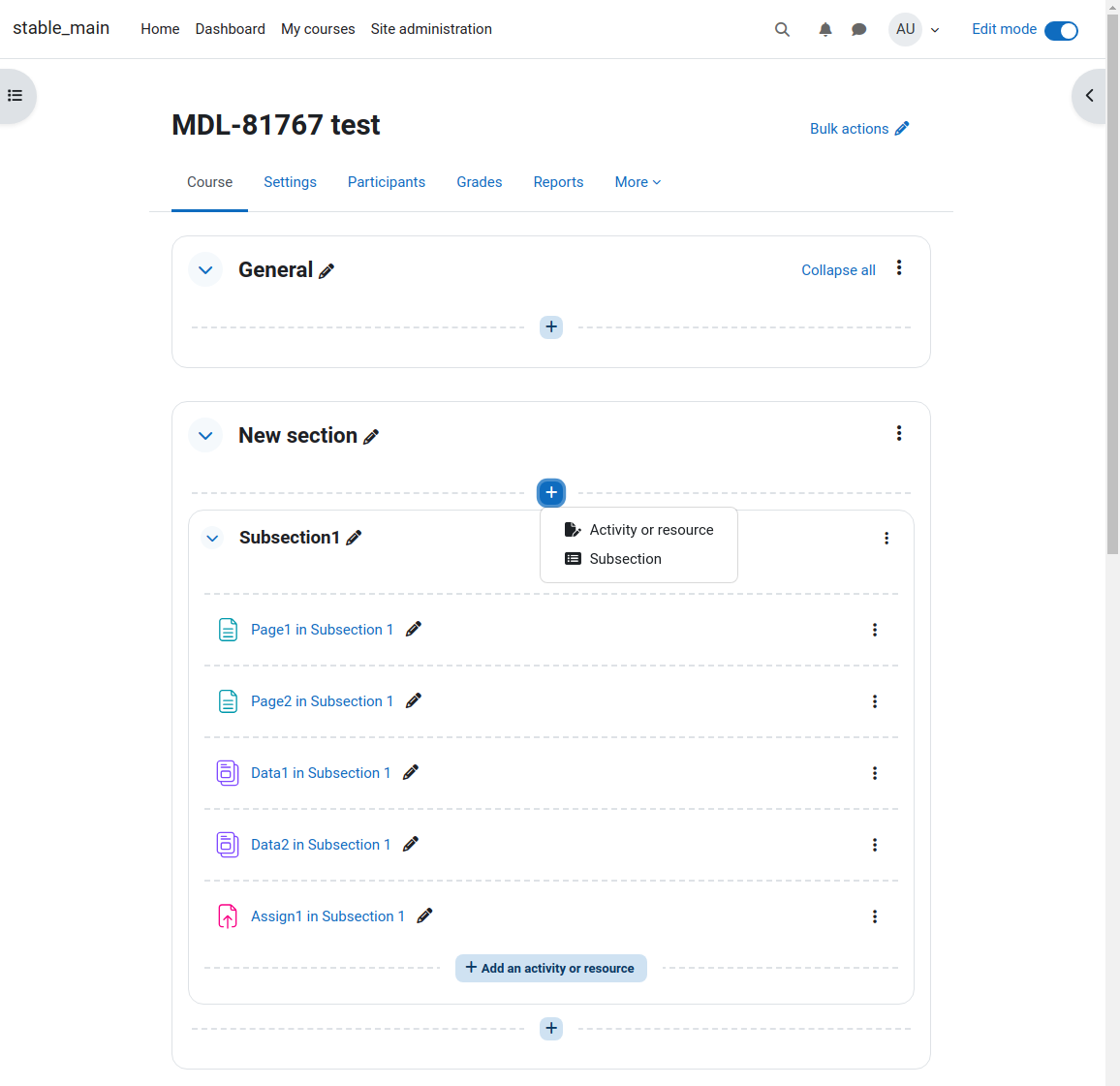
Task: Open Page1 in Subsection 1 link
Action: (x=322, y=630)
